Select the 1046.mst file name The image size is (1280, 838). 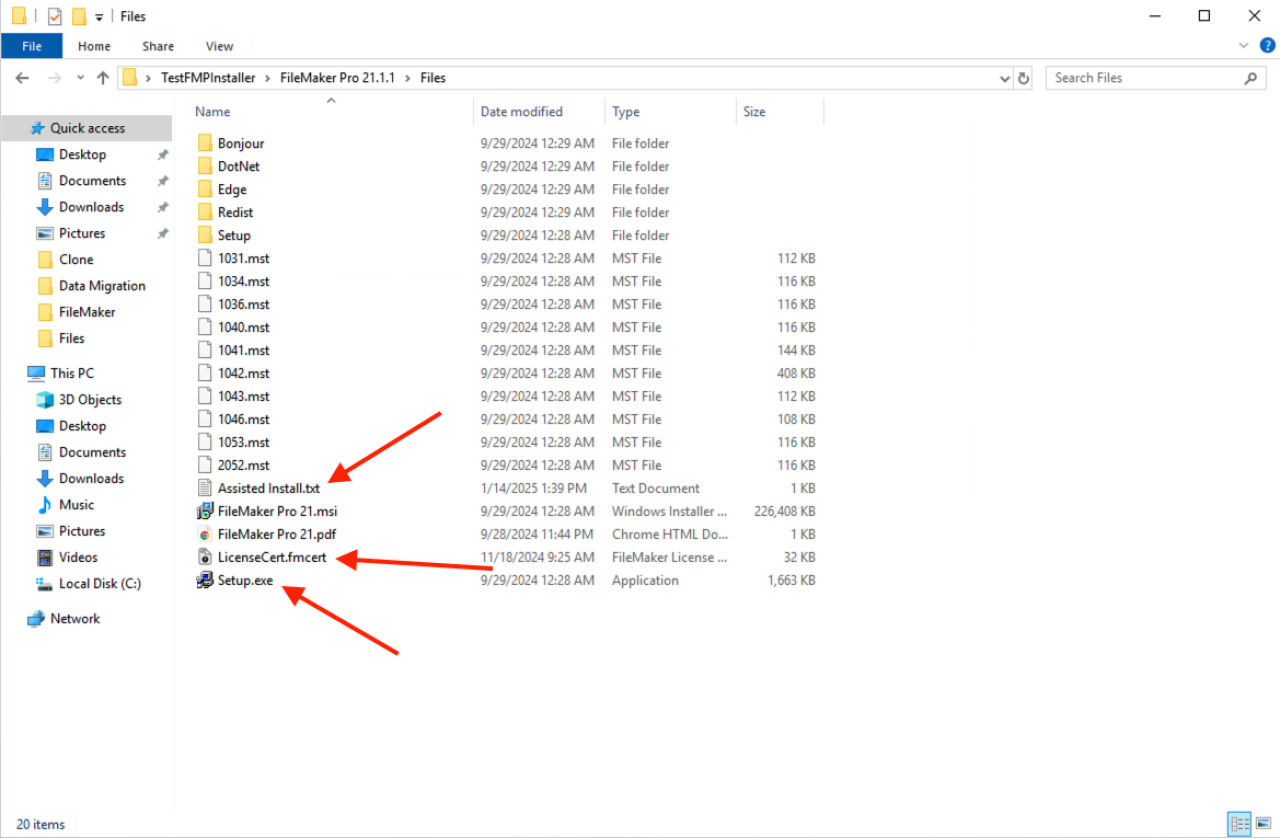click(243, 419)
